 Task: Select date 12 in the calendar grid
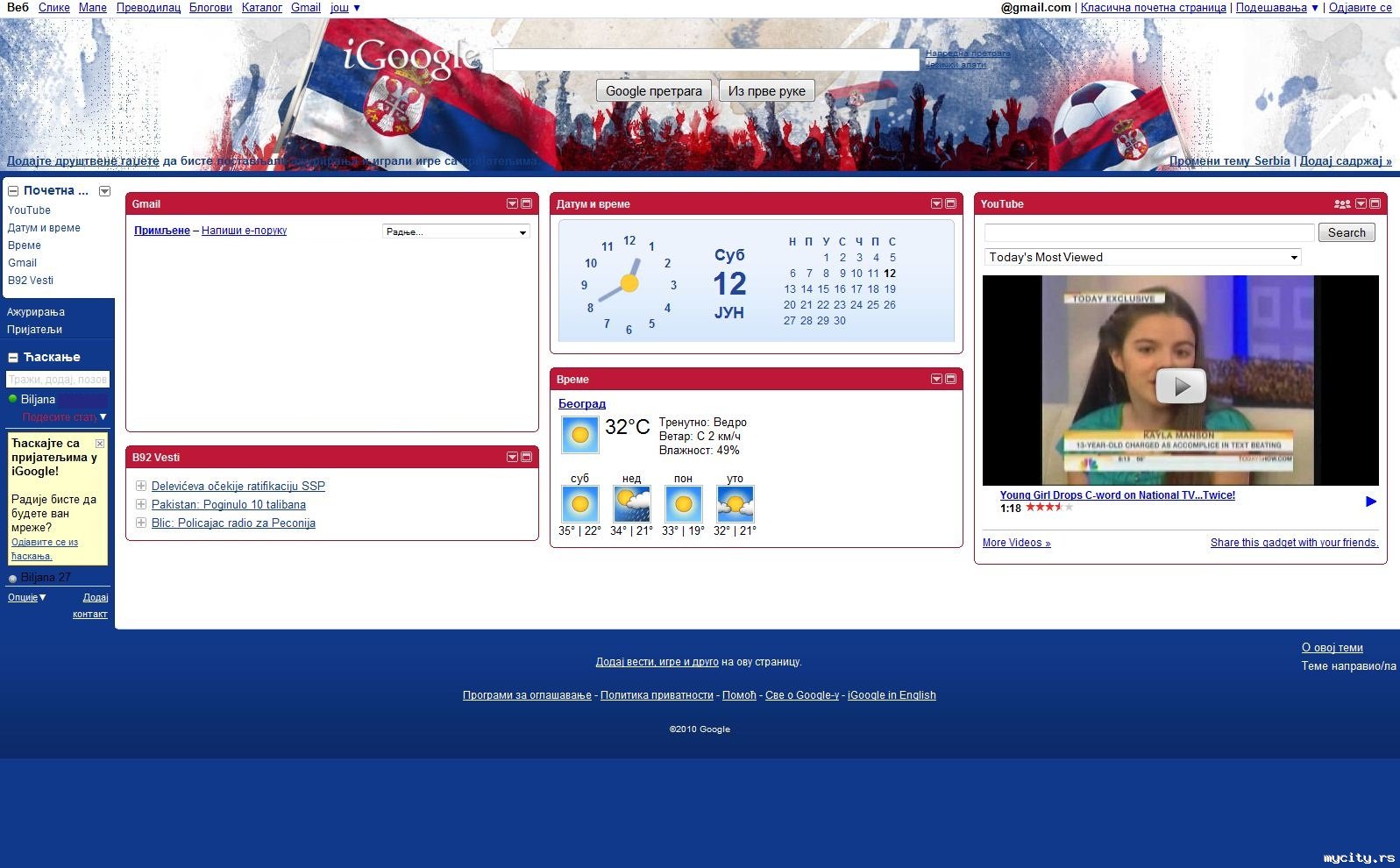click(x=890, y=274)
